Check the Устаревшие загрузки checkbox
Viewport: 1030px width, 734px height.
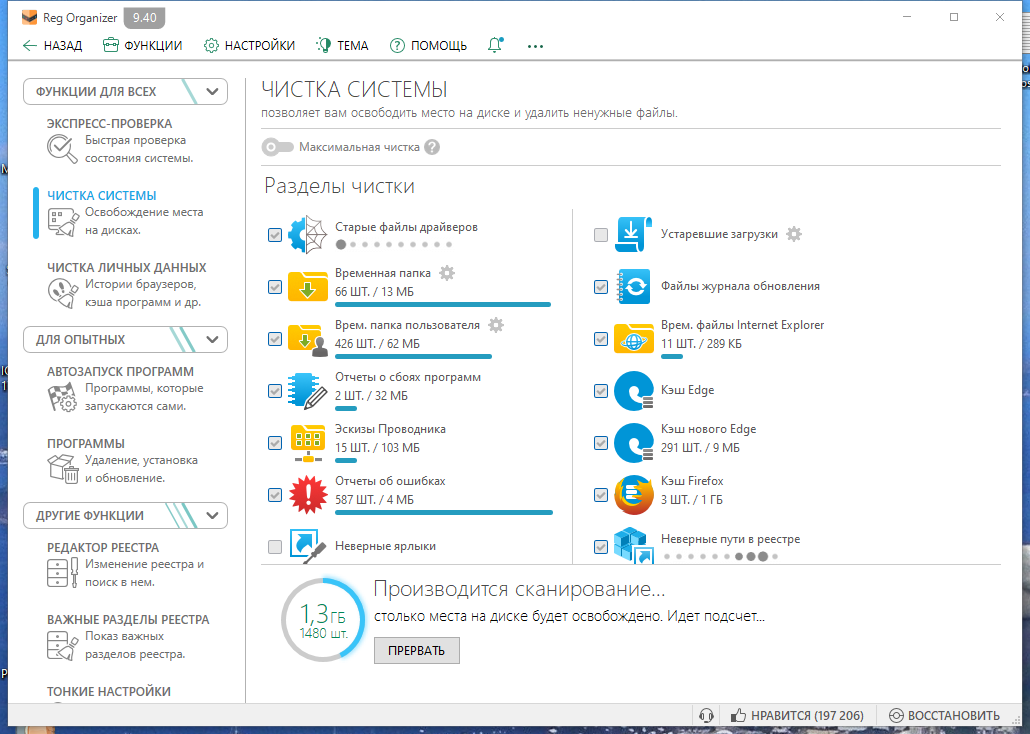pos(601,235)
